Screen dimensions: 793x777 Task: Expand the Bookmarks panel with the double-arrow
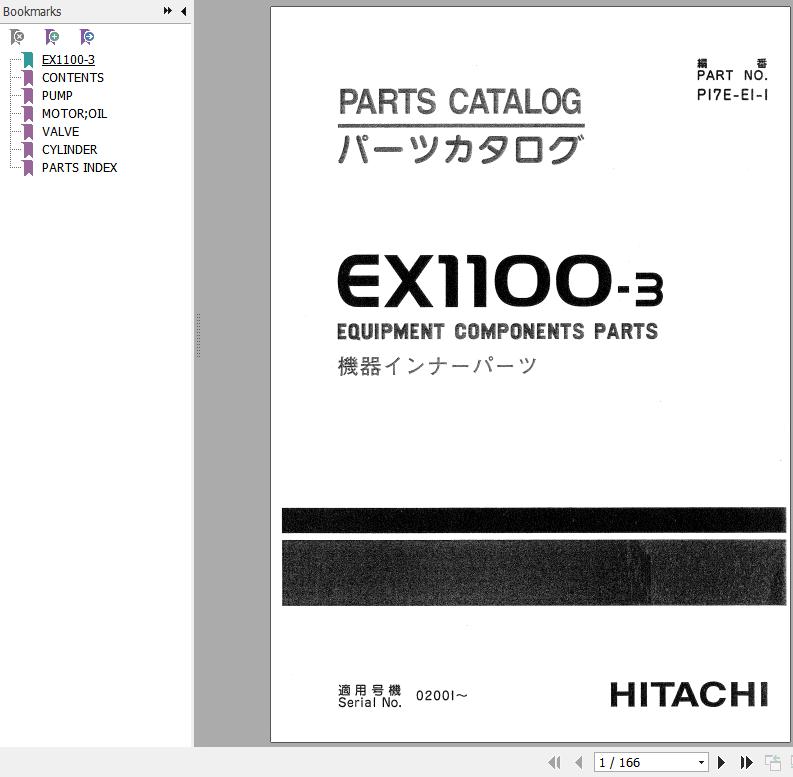click(x=167, y=11)
